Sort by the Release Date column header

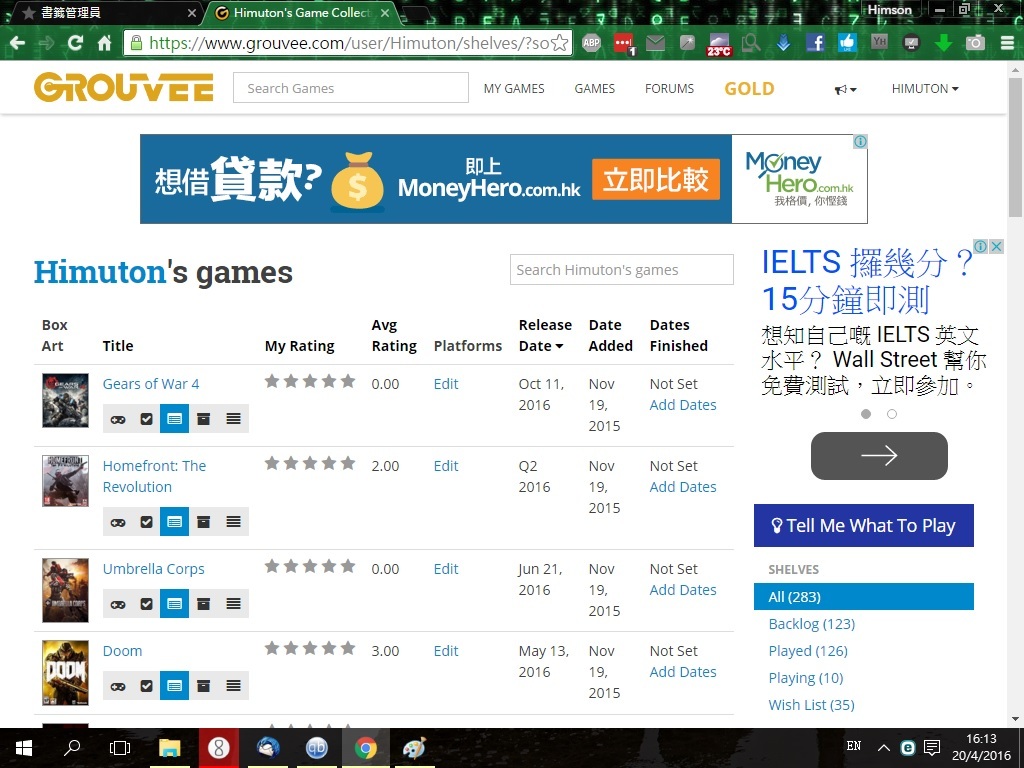545,335
